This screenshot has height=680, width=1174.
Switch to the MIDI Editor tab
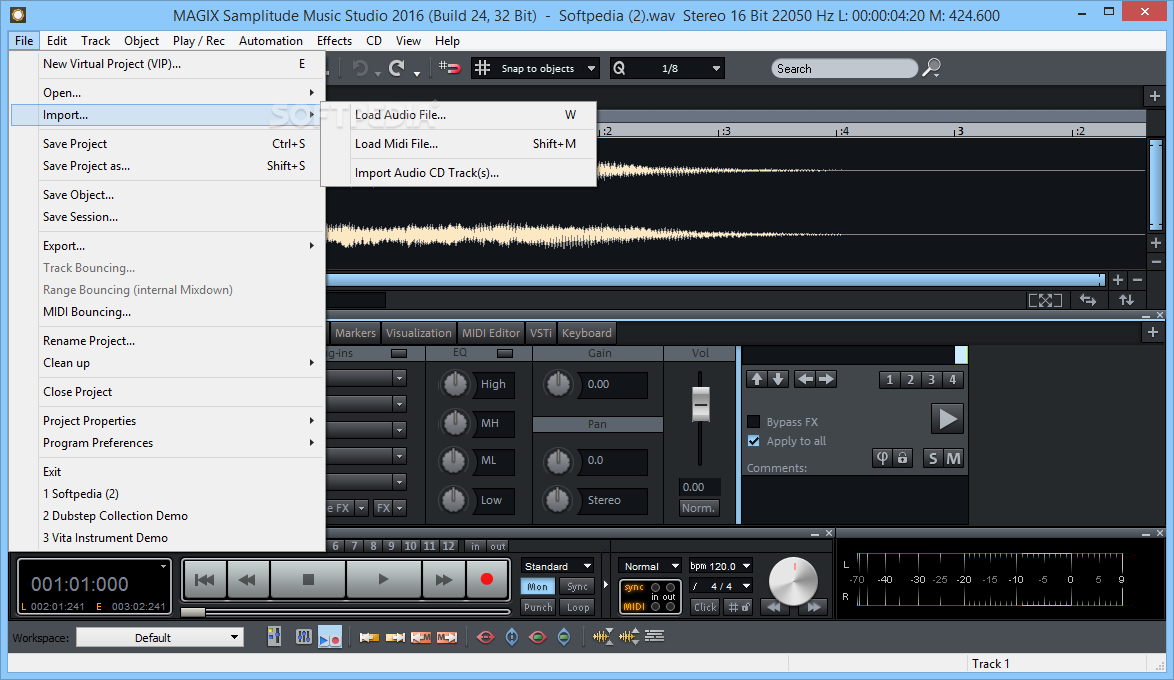(x=490, y=333)
